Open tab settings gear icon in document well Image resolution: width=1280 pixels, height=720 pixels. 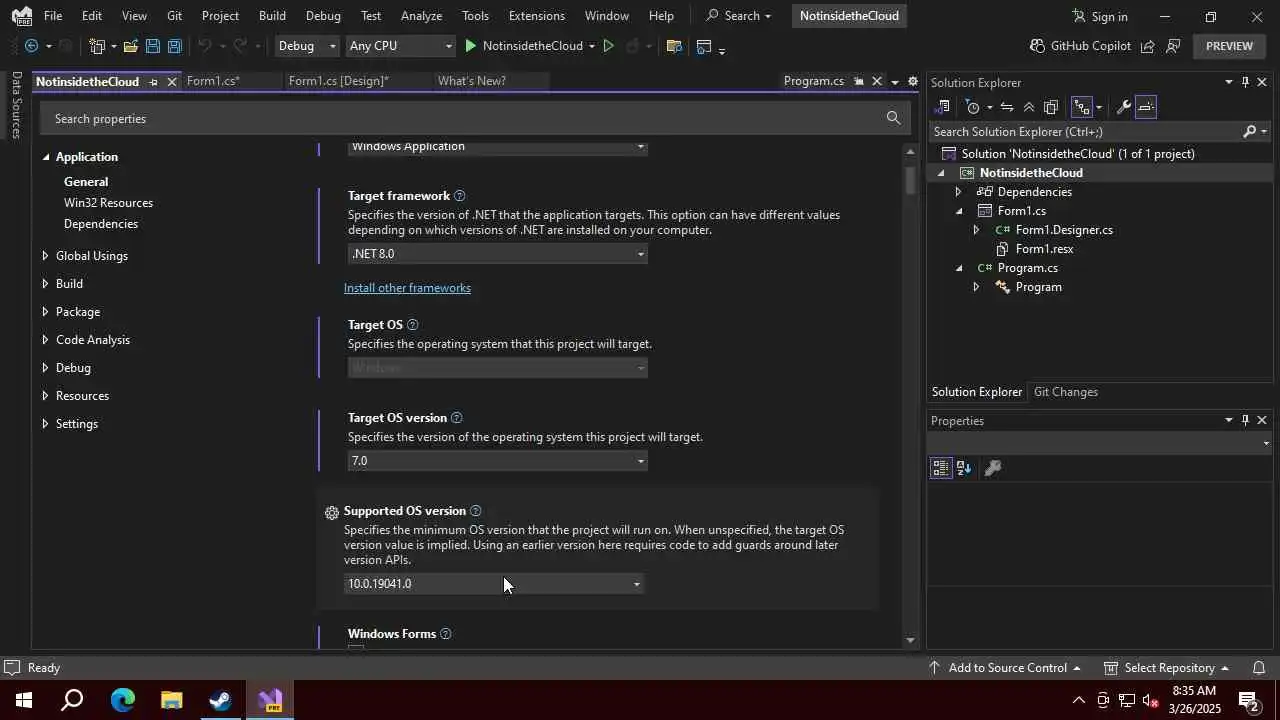pyautogui.click(x=913, y=82)
